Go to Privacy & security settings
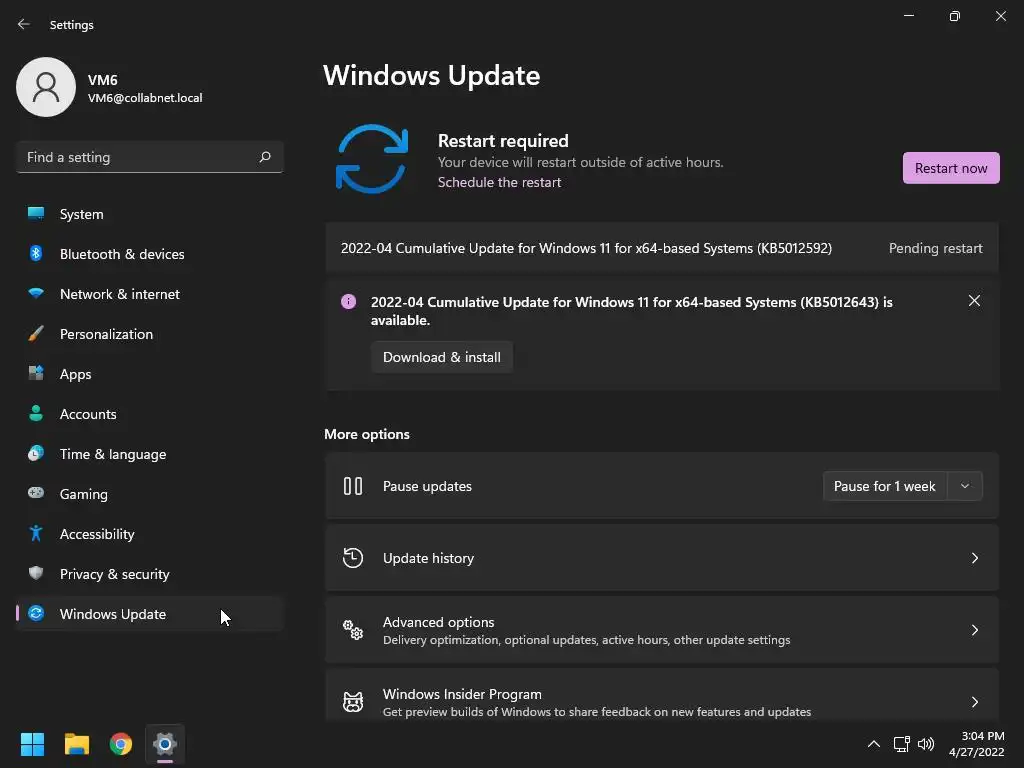Screen dimensions: 1024x768 [x=114, y=574]
